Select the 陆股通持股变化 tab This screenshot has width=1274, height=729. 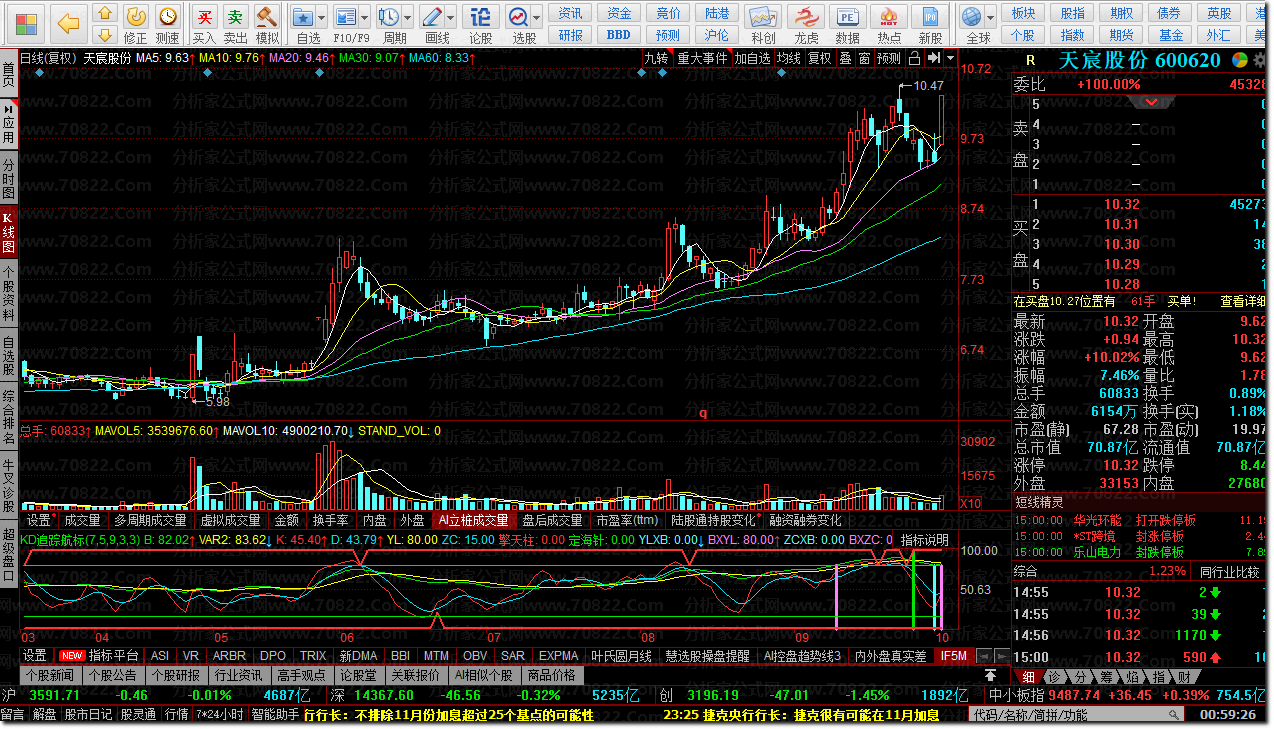click(714, 520)
